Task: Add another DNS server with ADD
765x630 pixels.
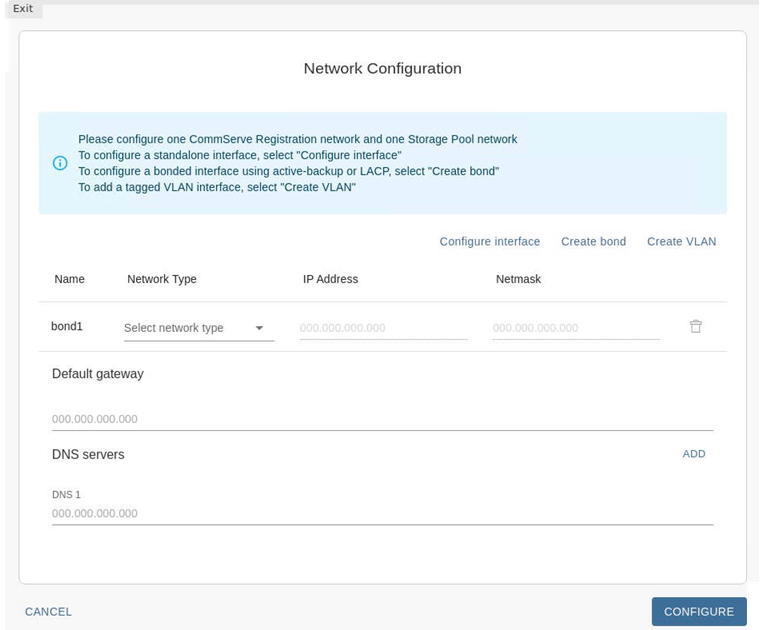Action: click(x=694, y=454)
